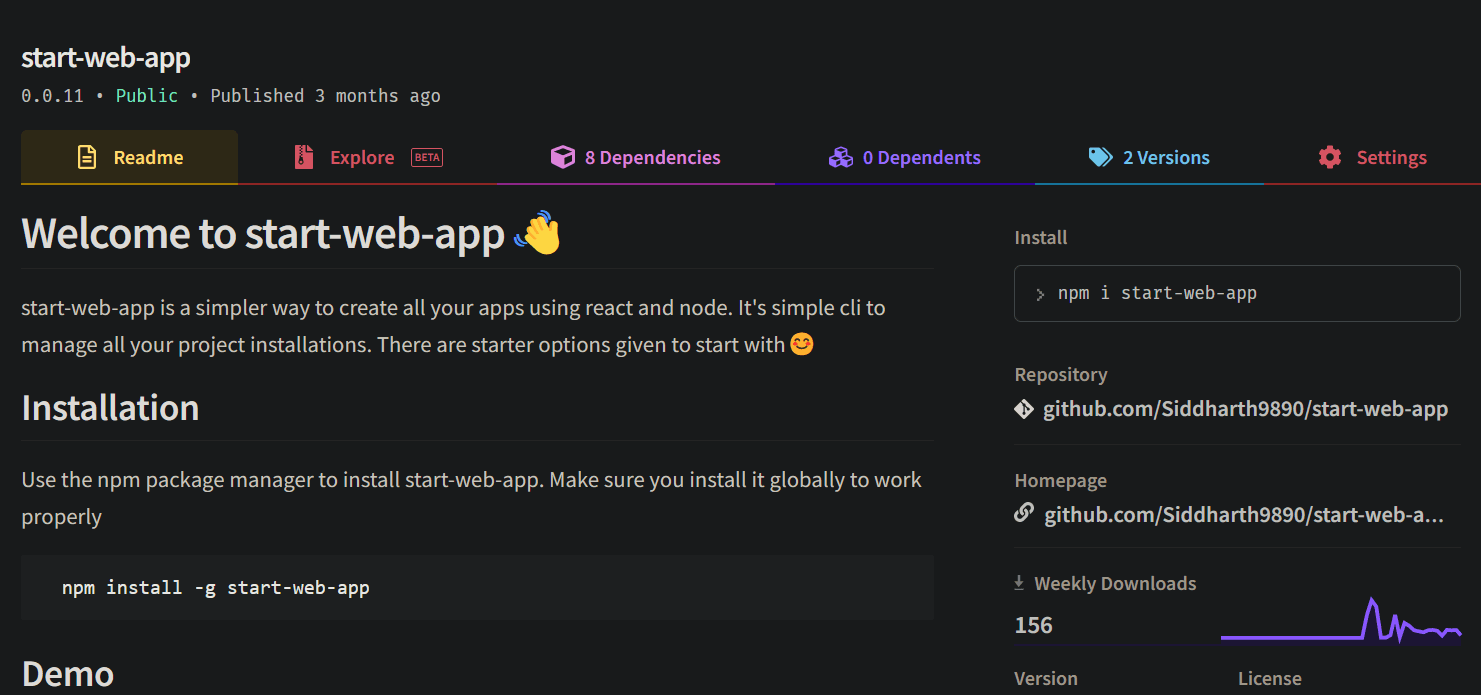
Task: Click the Public label
Action: pyautogui.click(x=146, y=95)
